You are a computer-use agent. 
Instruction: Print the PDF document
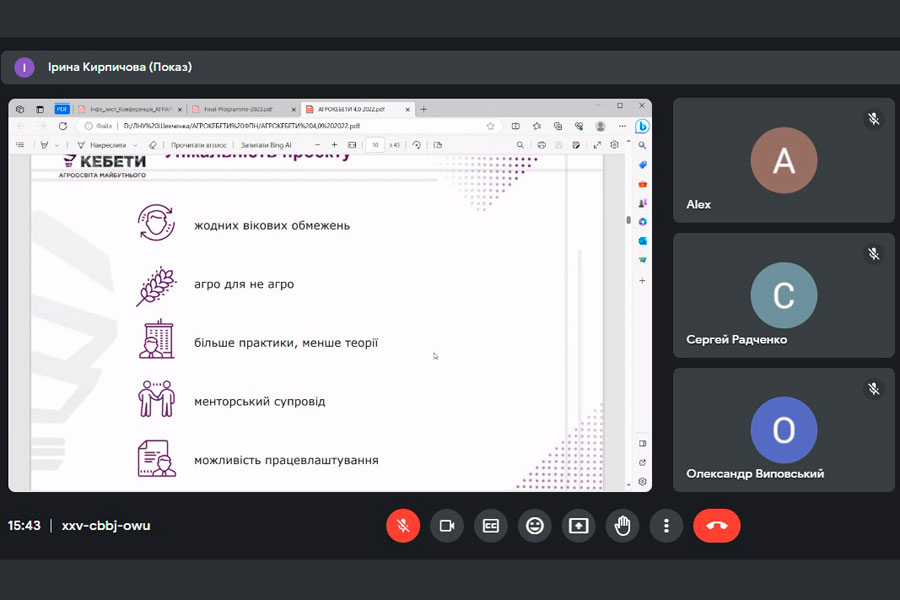coord(541,145)
